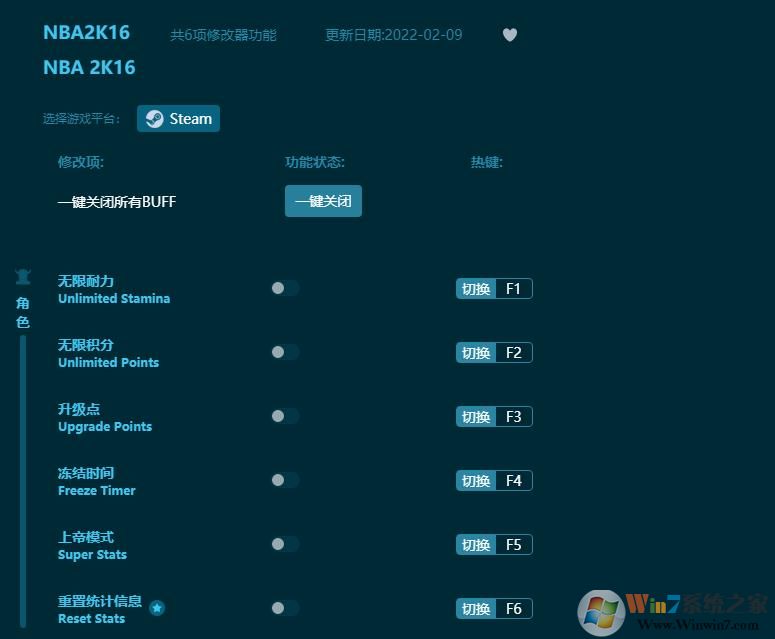Click the 选择游戏平台 label

pyautogui.click(x=82, y=119)
